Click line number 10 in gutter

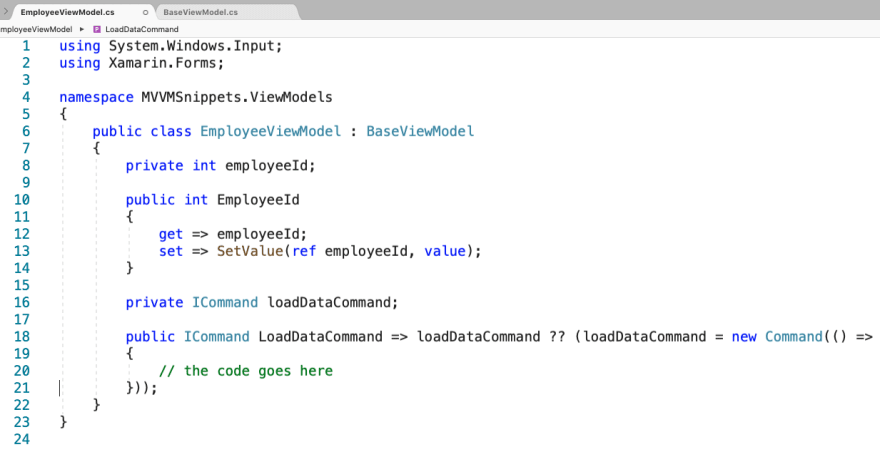tap(22, 200)
